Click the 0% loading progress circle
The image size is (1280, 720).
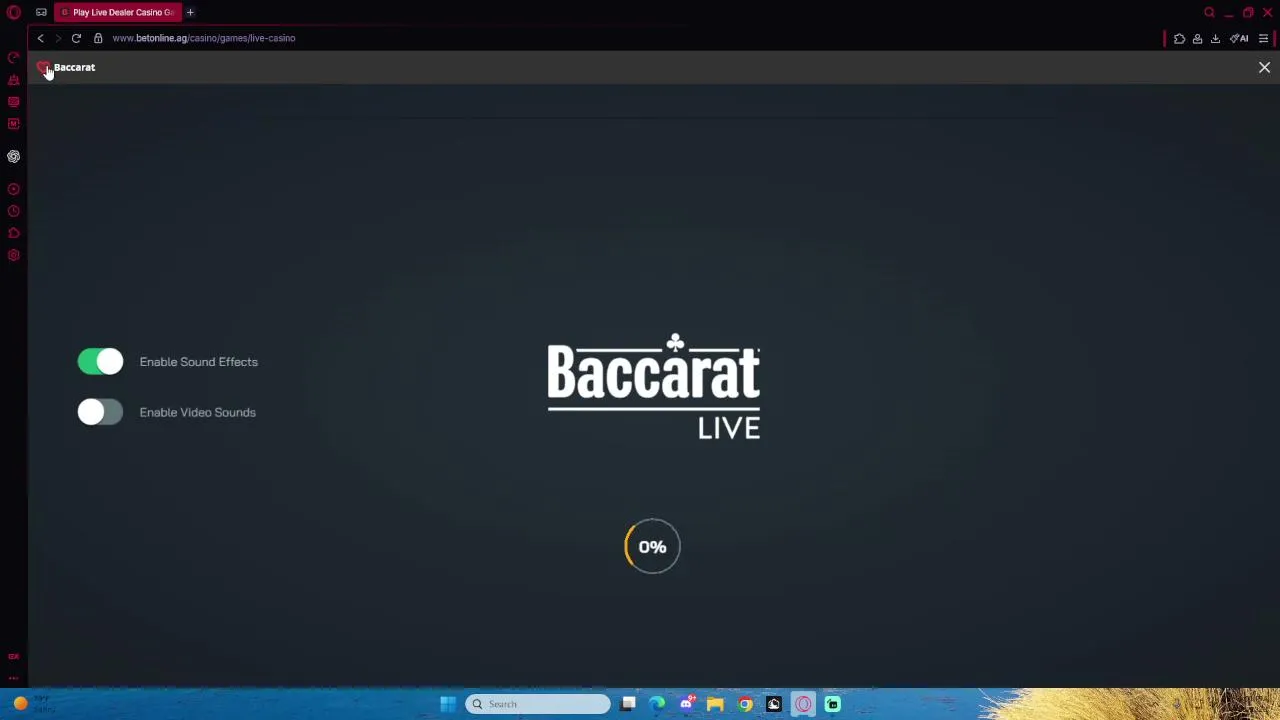652,546
